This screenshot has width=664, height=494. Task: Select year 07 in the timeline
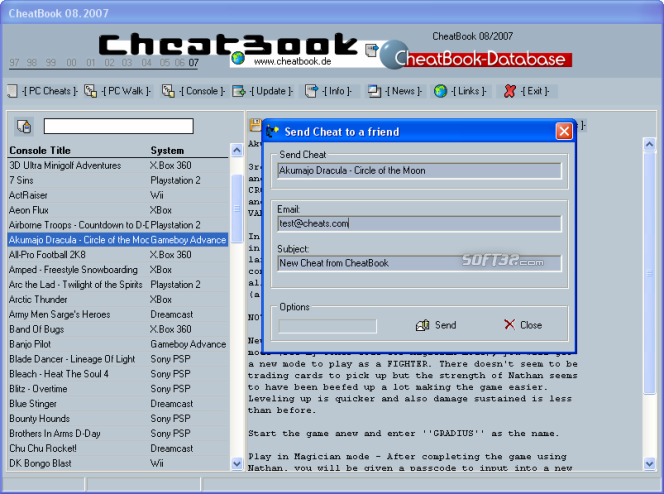coord(194,63)
